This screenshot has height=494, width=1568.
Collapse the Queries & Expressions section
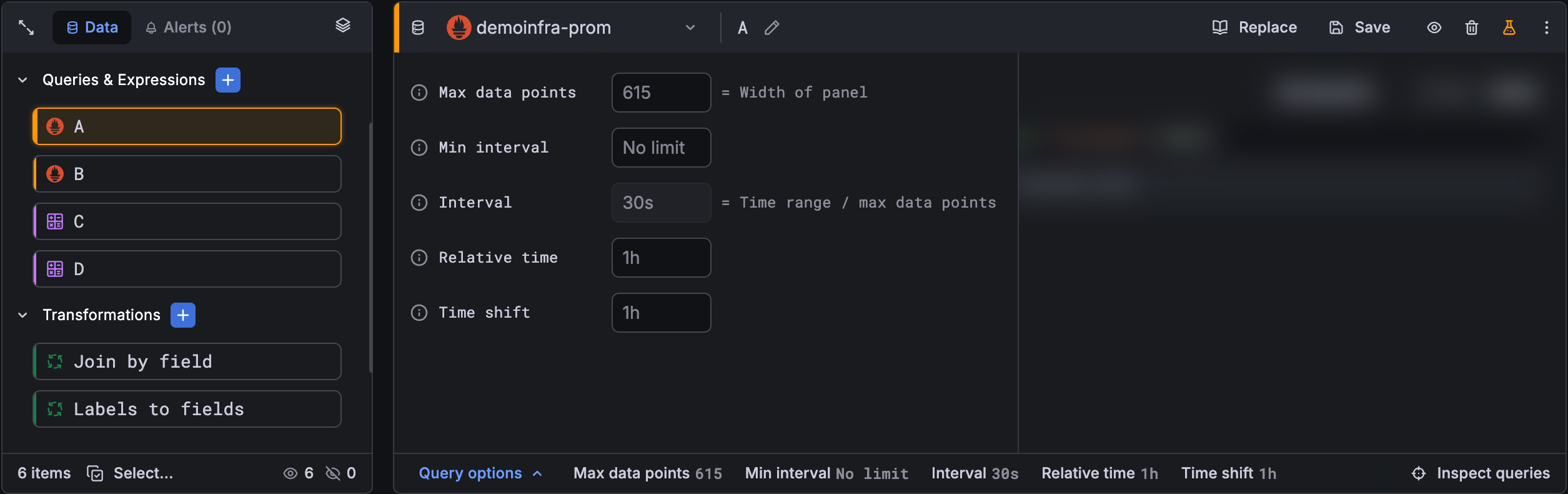coord(22,80)
